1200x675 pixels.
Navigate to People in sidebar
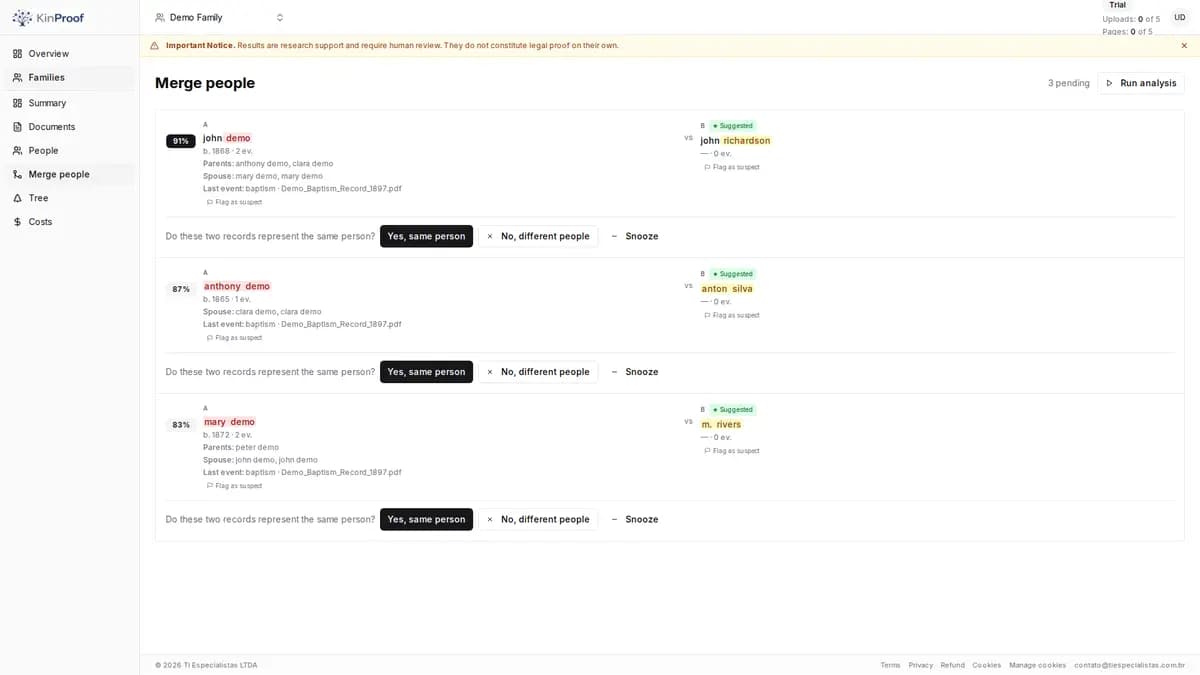[69, 151]
